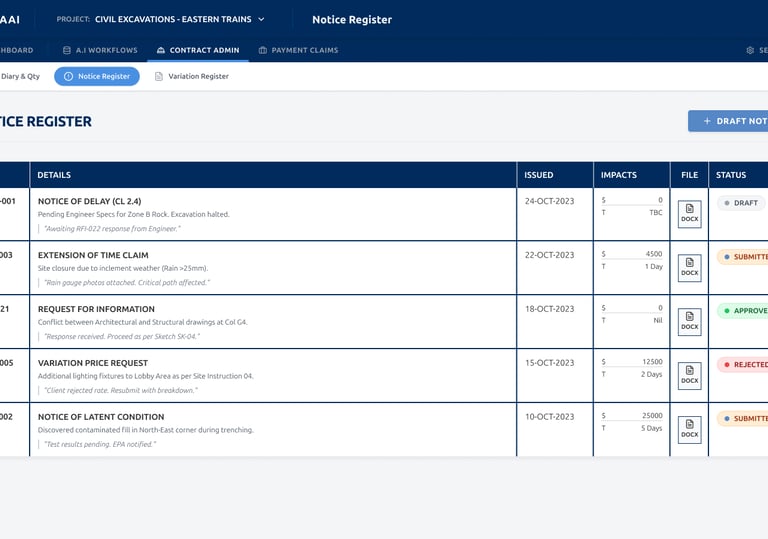Viewport: 768px width, 539px height.
Task: Click the REJECTED status badge
Action: point(743,365)
